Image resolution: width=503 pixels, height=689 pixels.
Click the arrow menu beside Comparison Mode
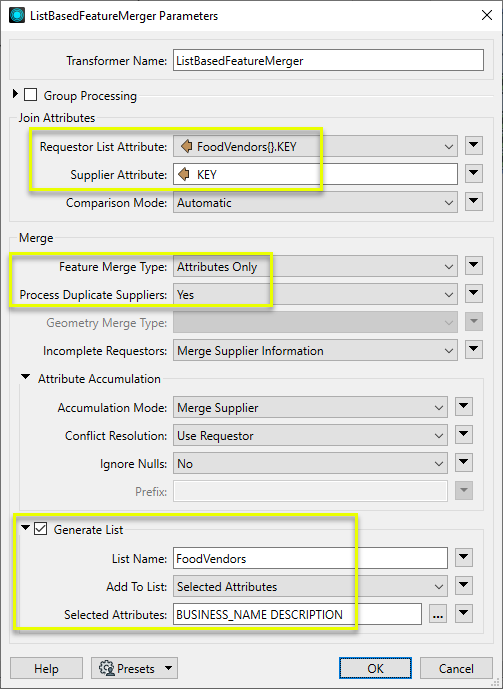point(474,202)
